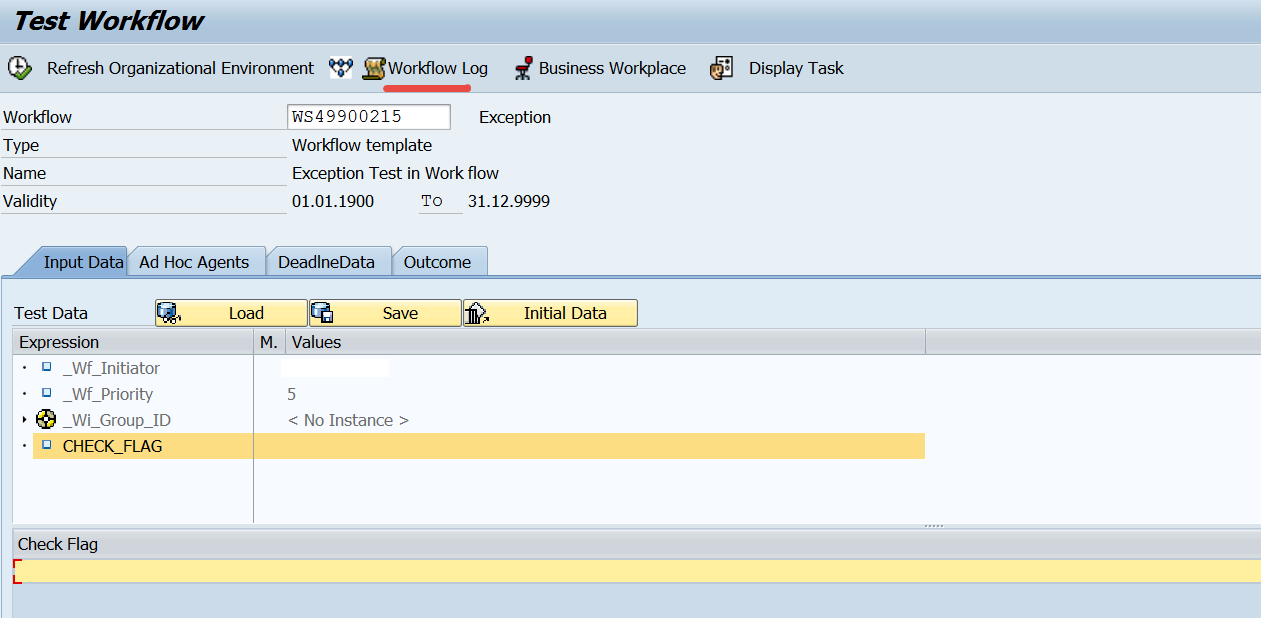Viewport: 1261px width, 618px height.
Task: Click the Initial Data button
Action: tap(550, 313)
